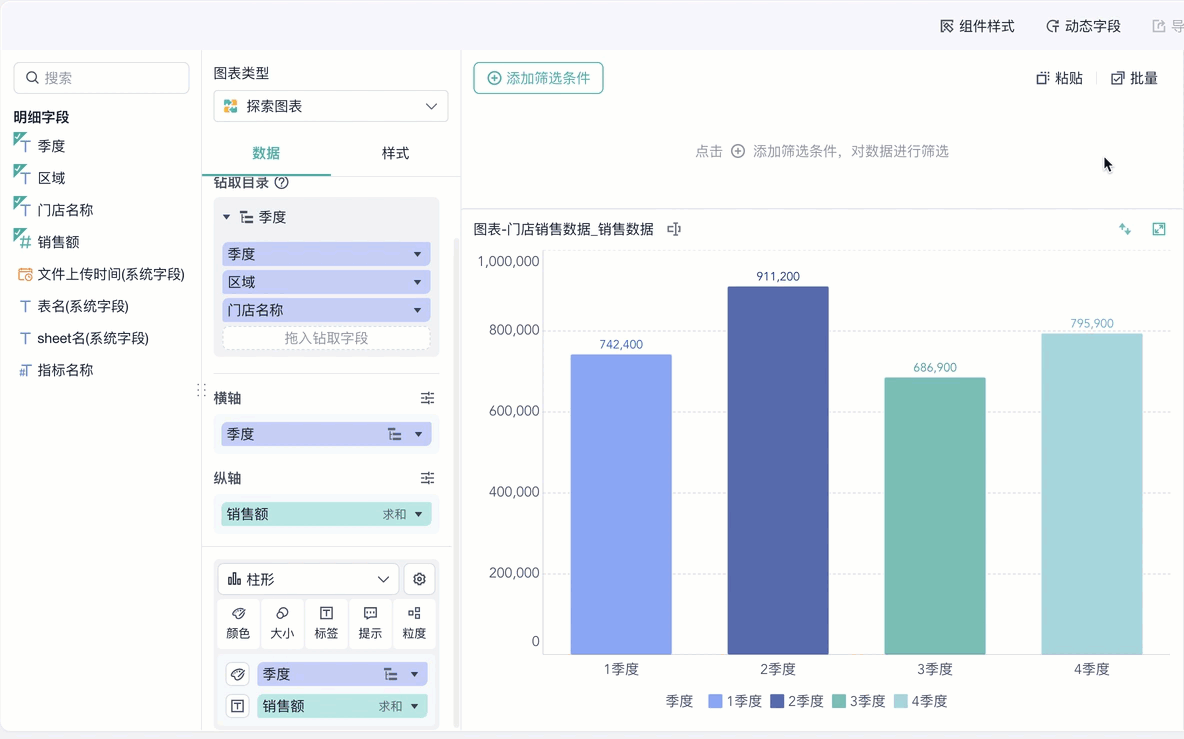Open dropdown on color mark 季度 pill
Screen dimensions: 1184x739
[415, 674]
